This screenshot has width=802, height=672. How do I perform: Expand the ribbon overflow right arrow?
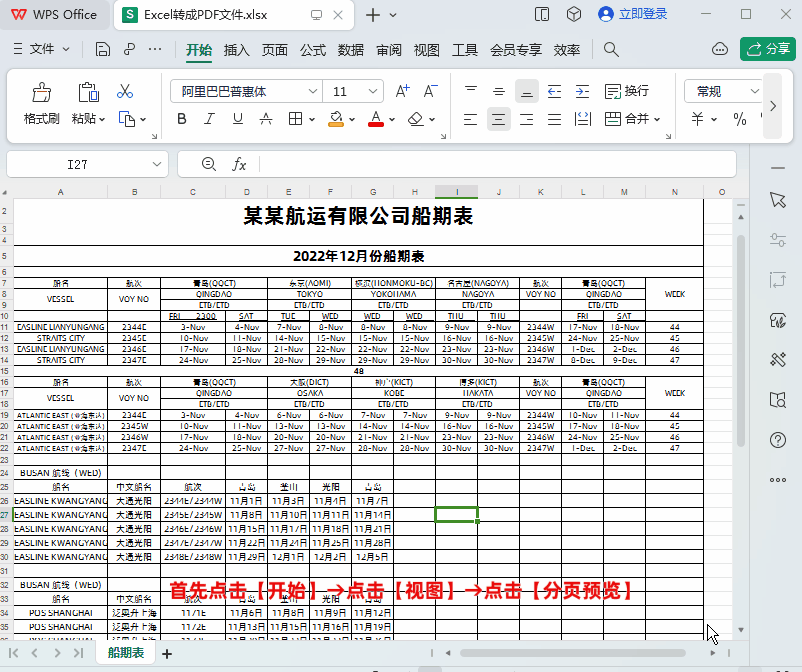tap(773, 106)
